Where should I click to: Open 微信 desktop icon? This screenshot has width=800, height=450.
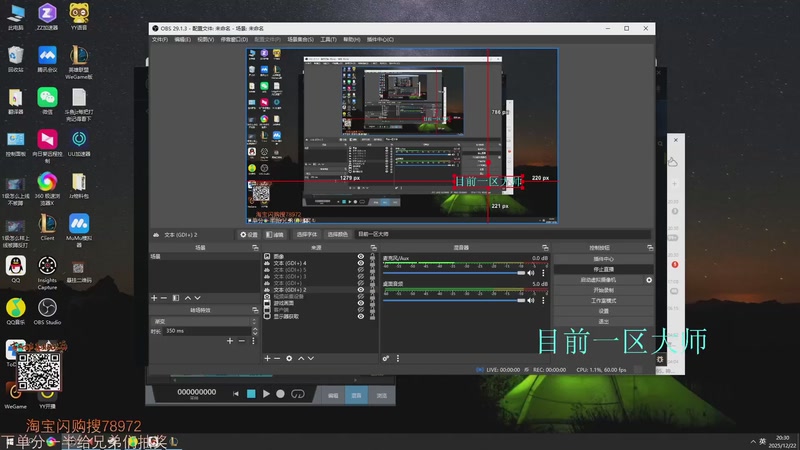coord(47,101)
